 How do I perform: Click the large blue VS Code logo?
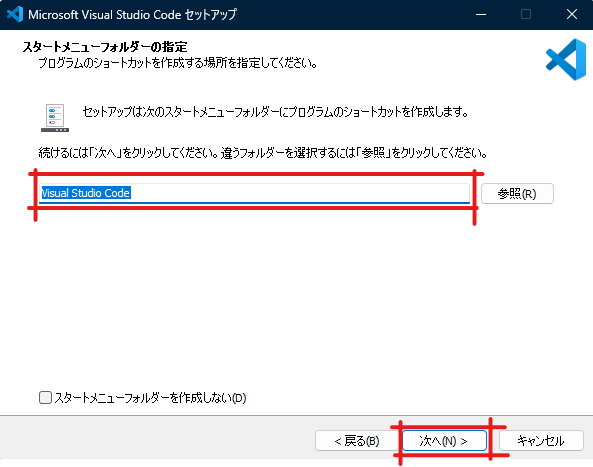click(566, 59)
